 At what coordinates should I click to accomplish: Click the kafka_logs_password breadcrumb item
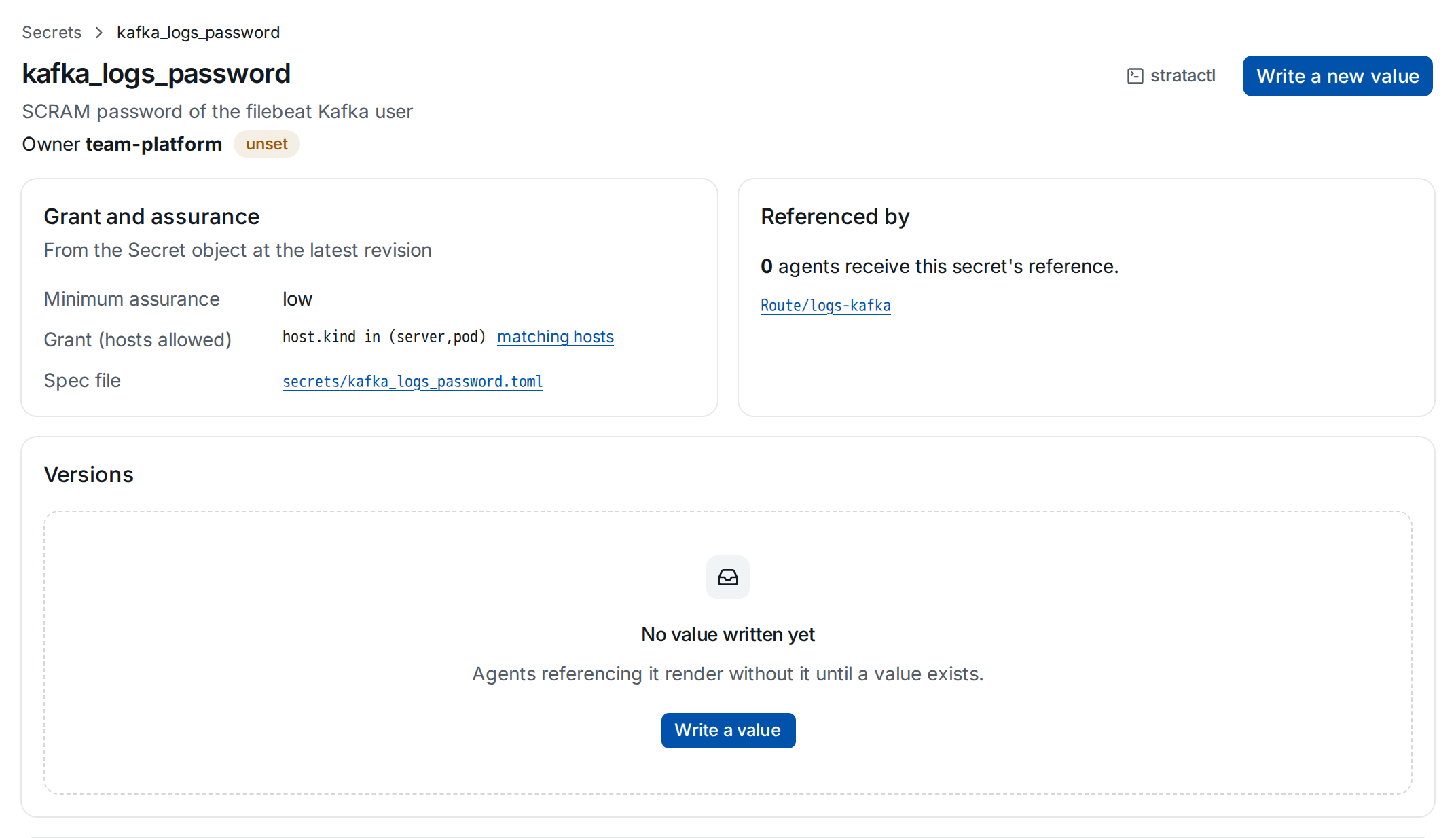198,33
